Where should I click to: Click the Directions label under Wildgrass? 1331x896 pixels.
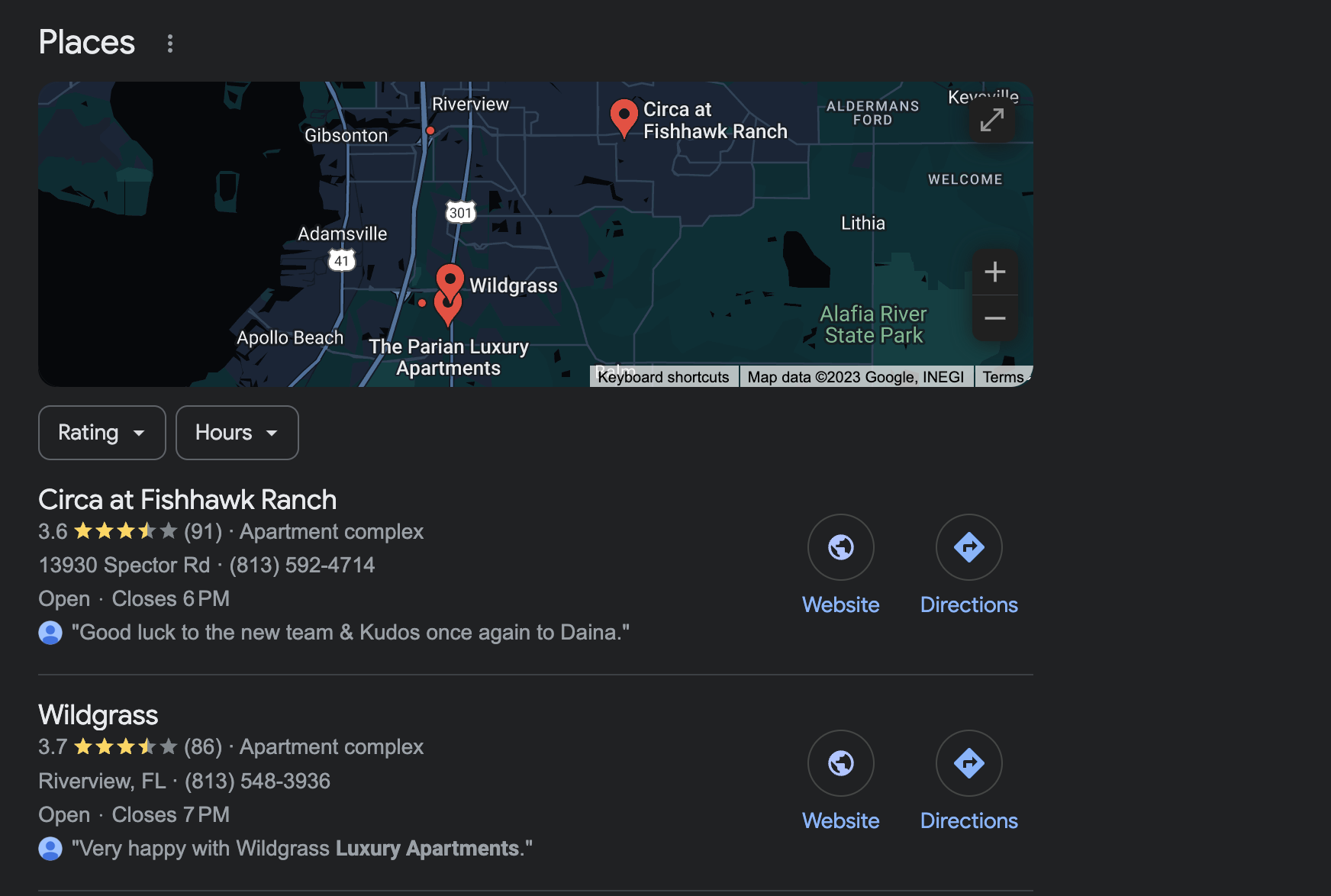969,821
